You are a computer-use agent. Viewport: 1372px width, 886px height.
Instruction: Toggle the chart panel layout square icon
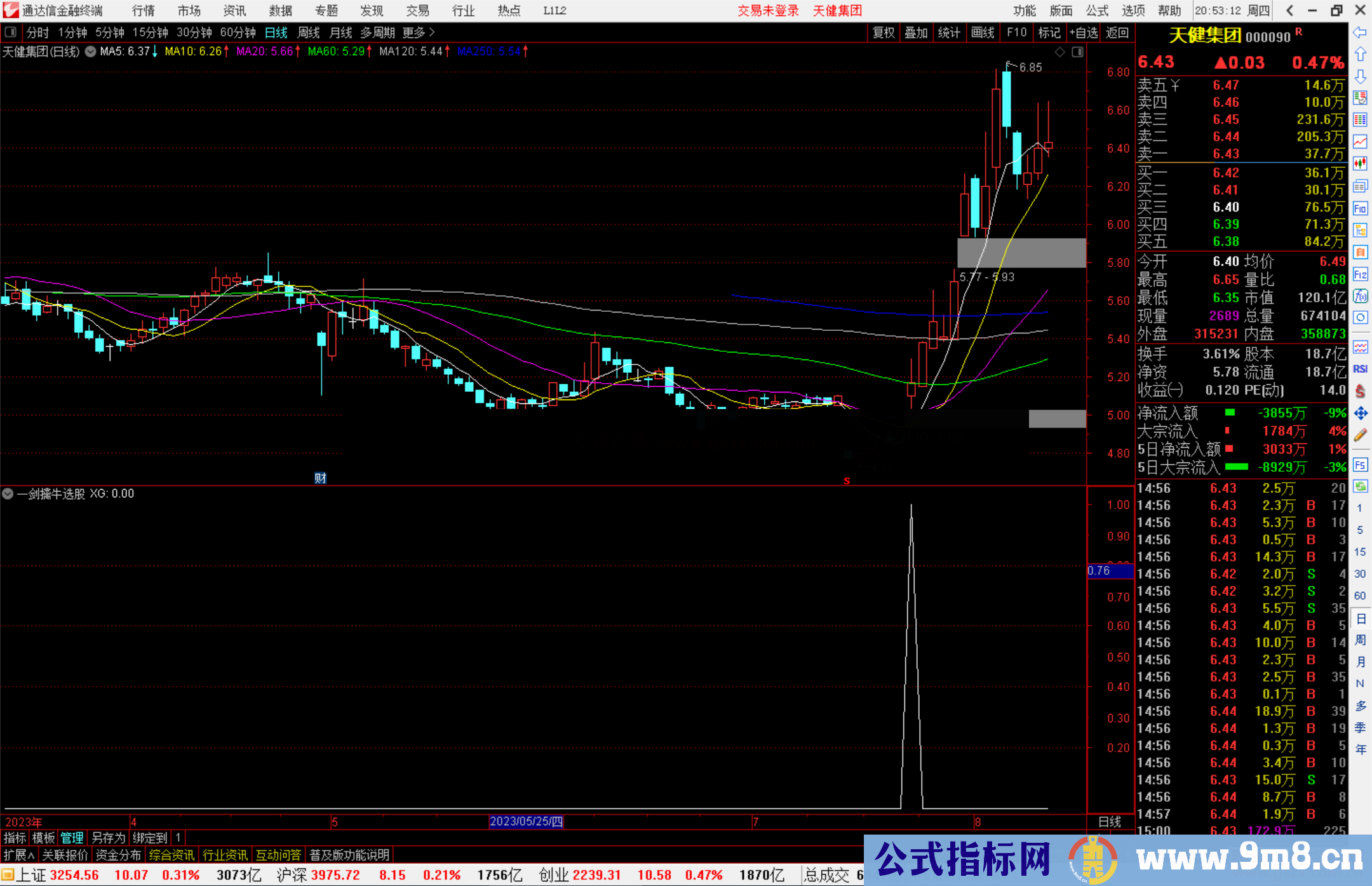[x=1077, y=52]
